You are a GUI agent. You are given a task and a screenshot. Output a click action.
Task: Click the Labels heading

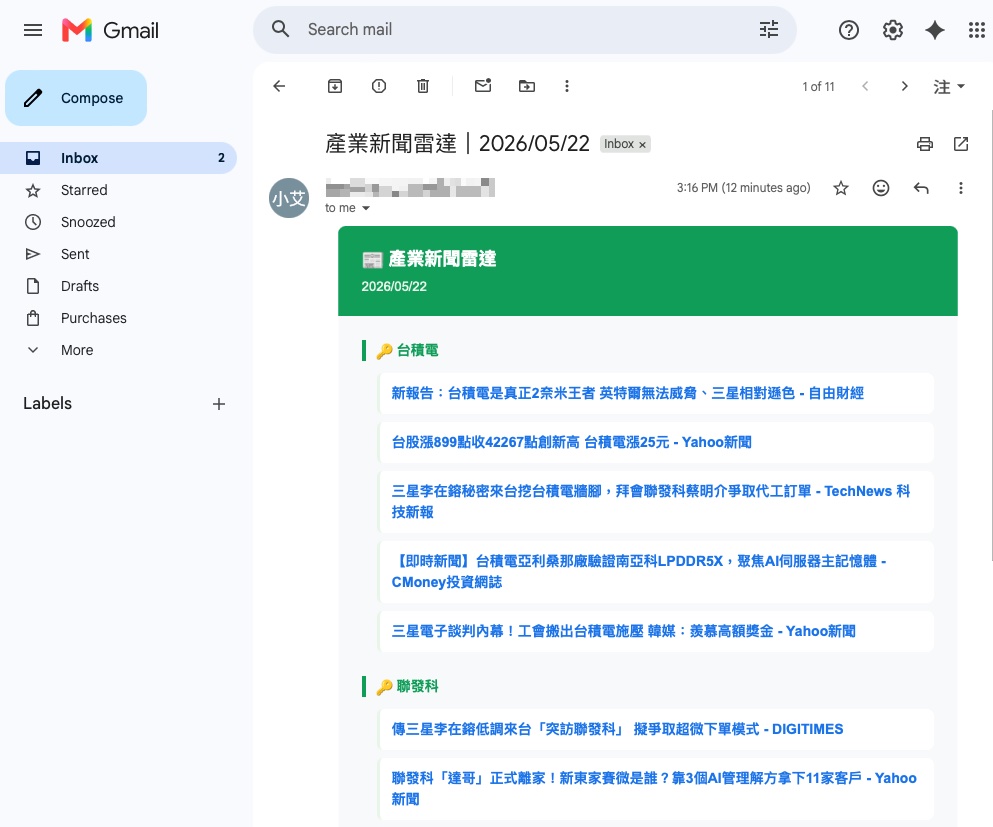coord(47,403)
